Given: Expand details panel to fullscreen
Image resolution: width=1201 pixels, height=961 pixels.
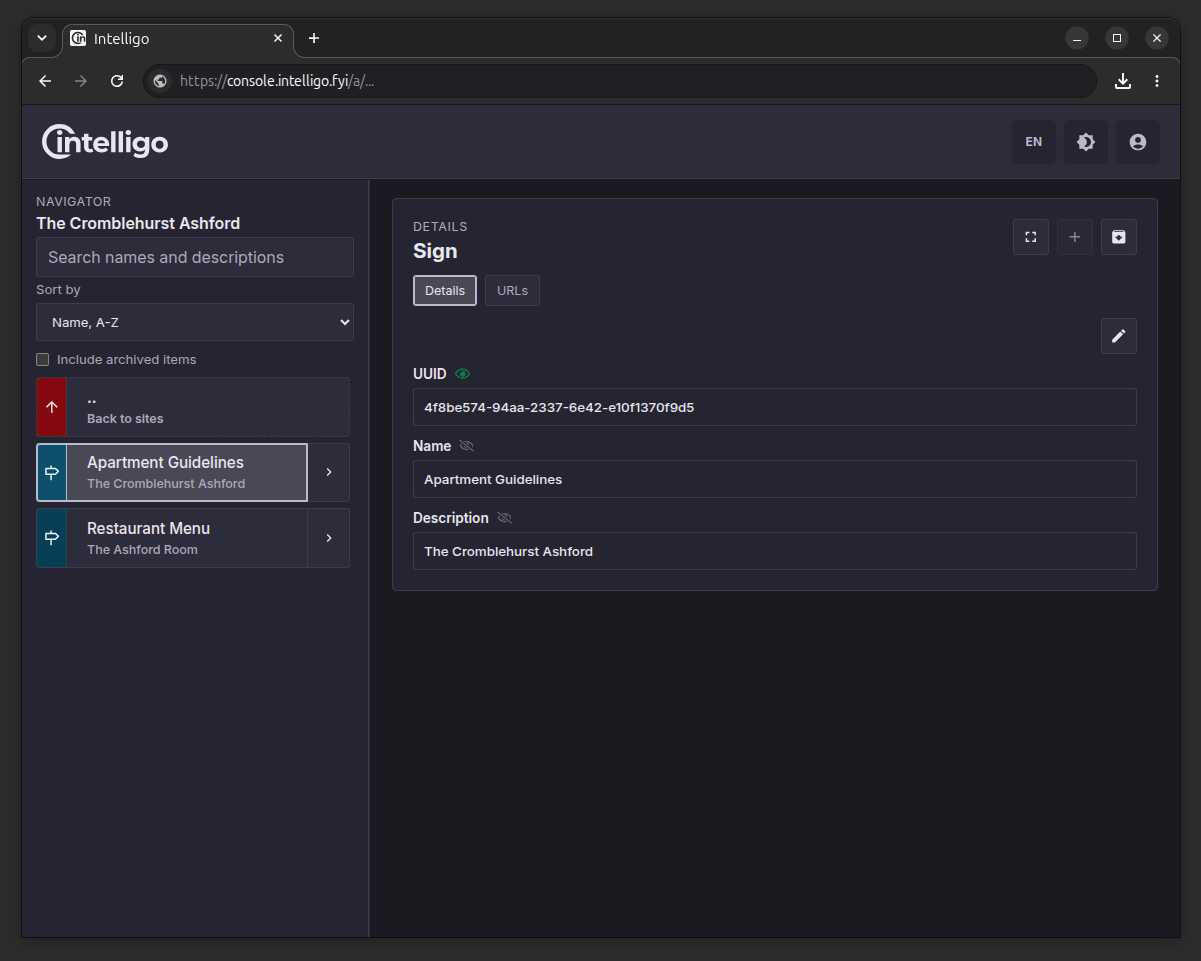Looking at the screenshot, I should click(1031, 237).
